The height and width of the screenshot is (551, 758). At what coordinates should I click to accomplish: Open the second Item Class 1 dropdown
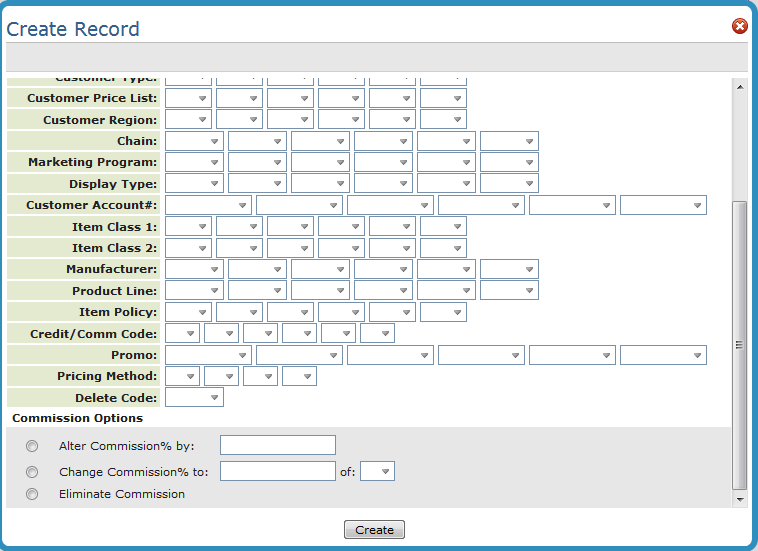click(x=239, y=227)
